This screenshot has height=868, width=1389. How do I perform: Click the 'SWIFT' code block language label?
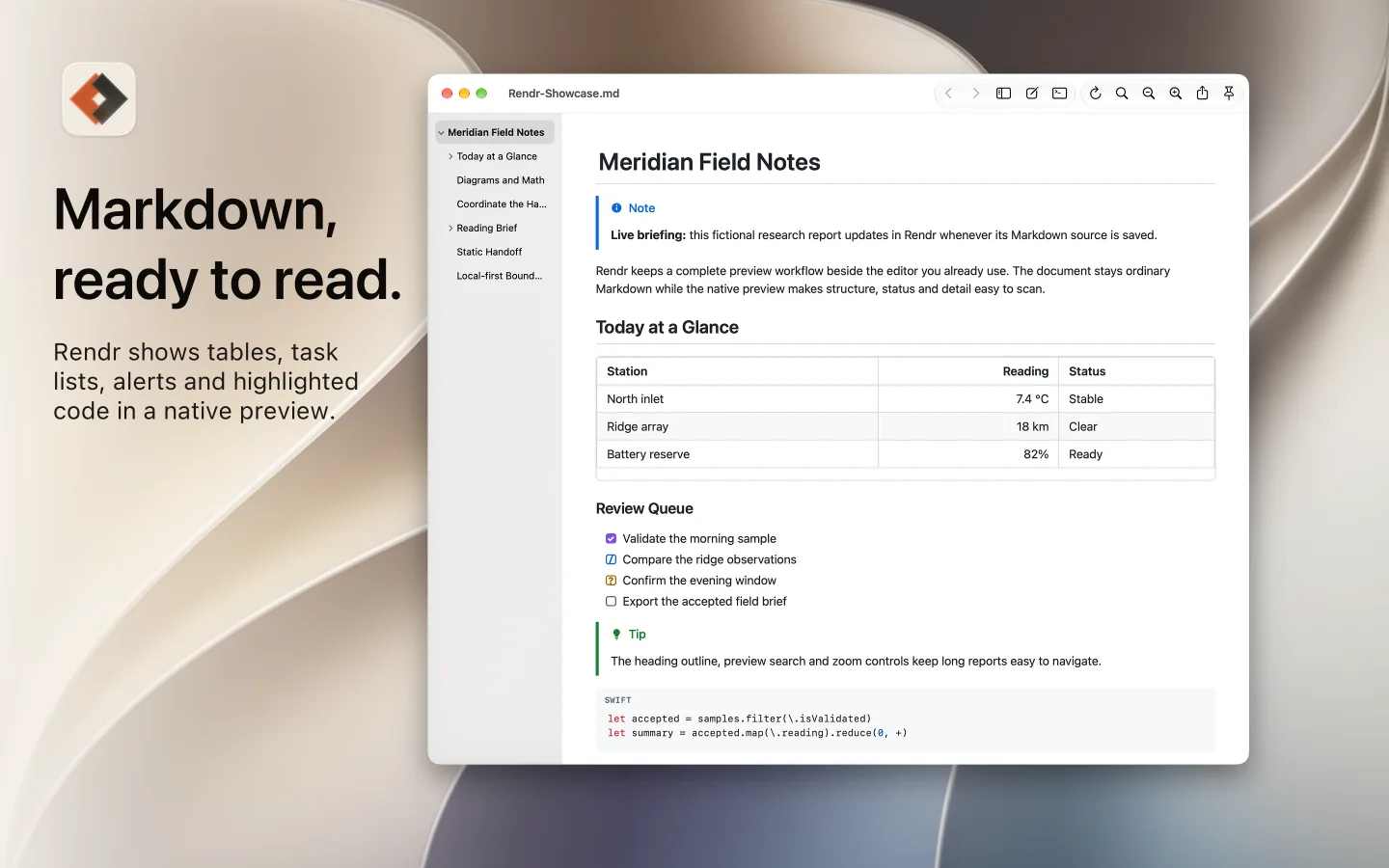[618, 700]
